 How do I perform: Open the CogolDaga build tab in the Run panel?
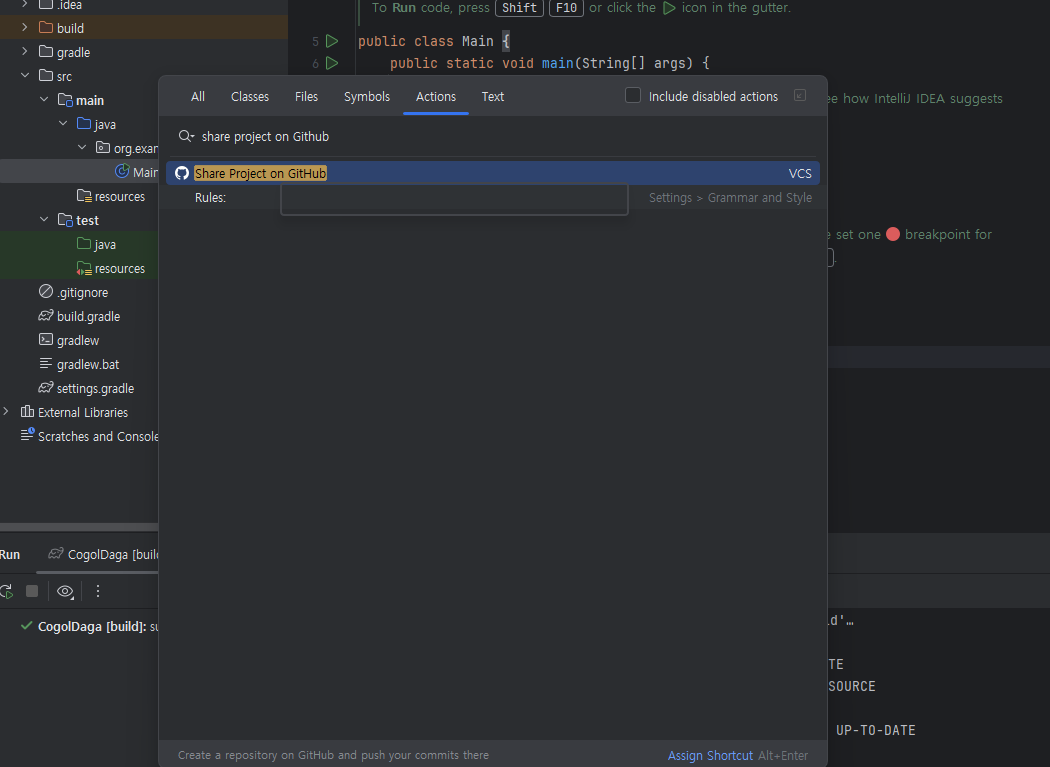point(103,555)
